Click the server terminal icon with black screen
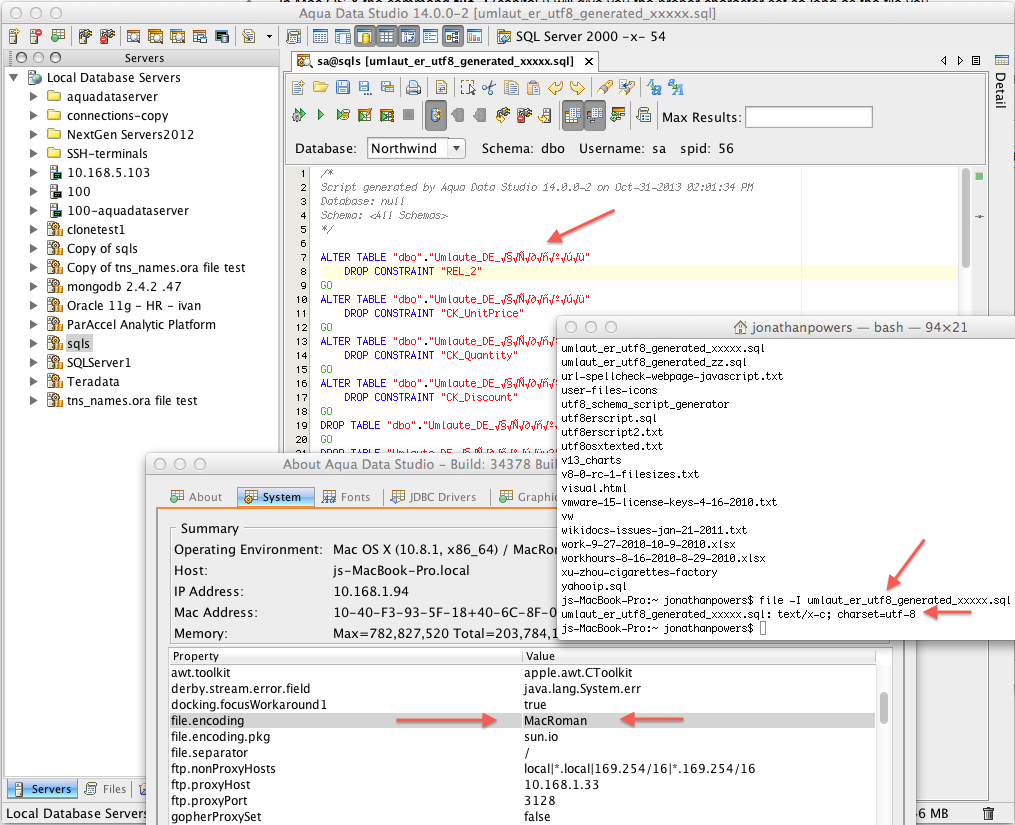The height and width of the screenshot is (825, 1015). (222, 36)
